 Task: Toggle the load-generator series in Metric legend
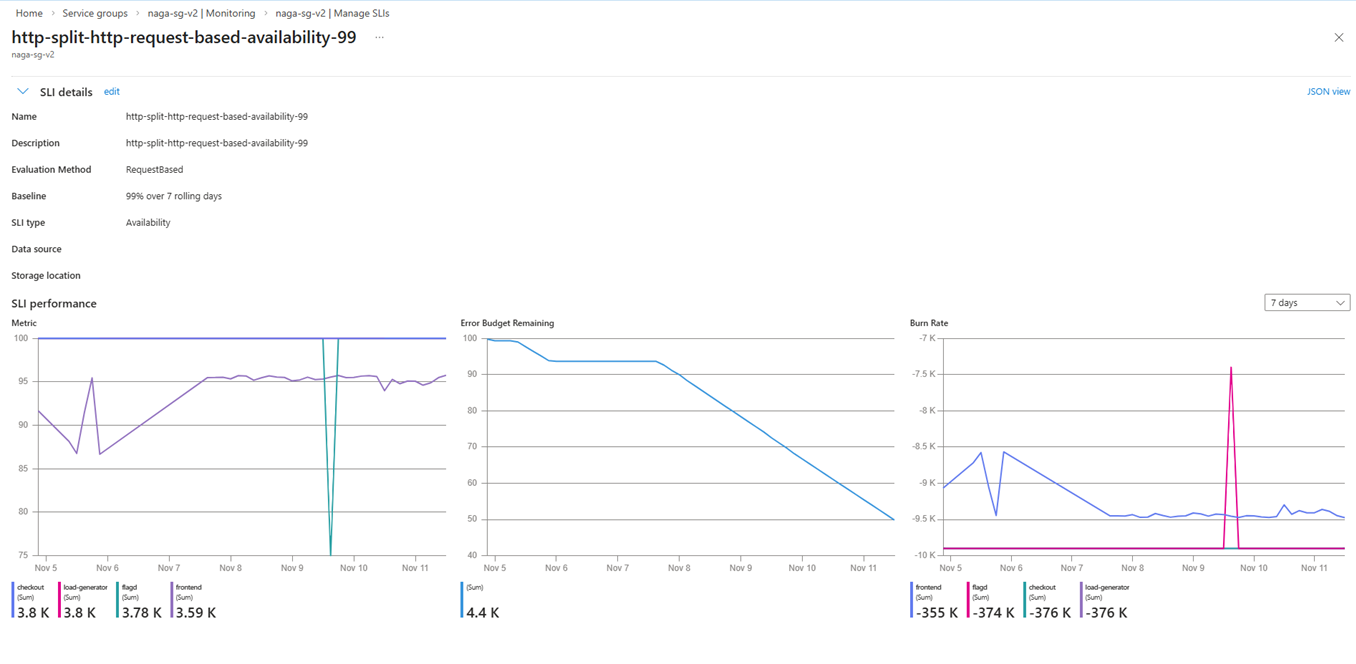pos(82,601)
